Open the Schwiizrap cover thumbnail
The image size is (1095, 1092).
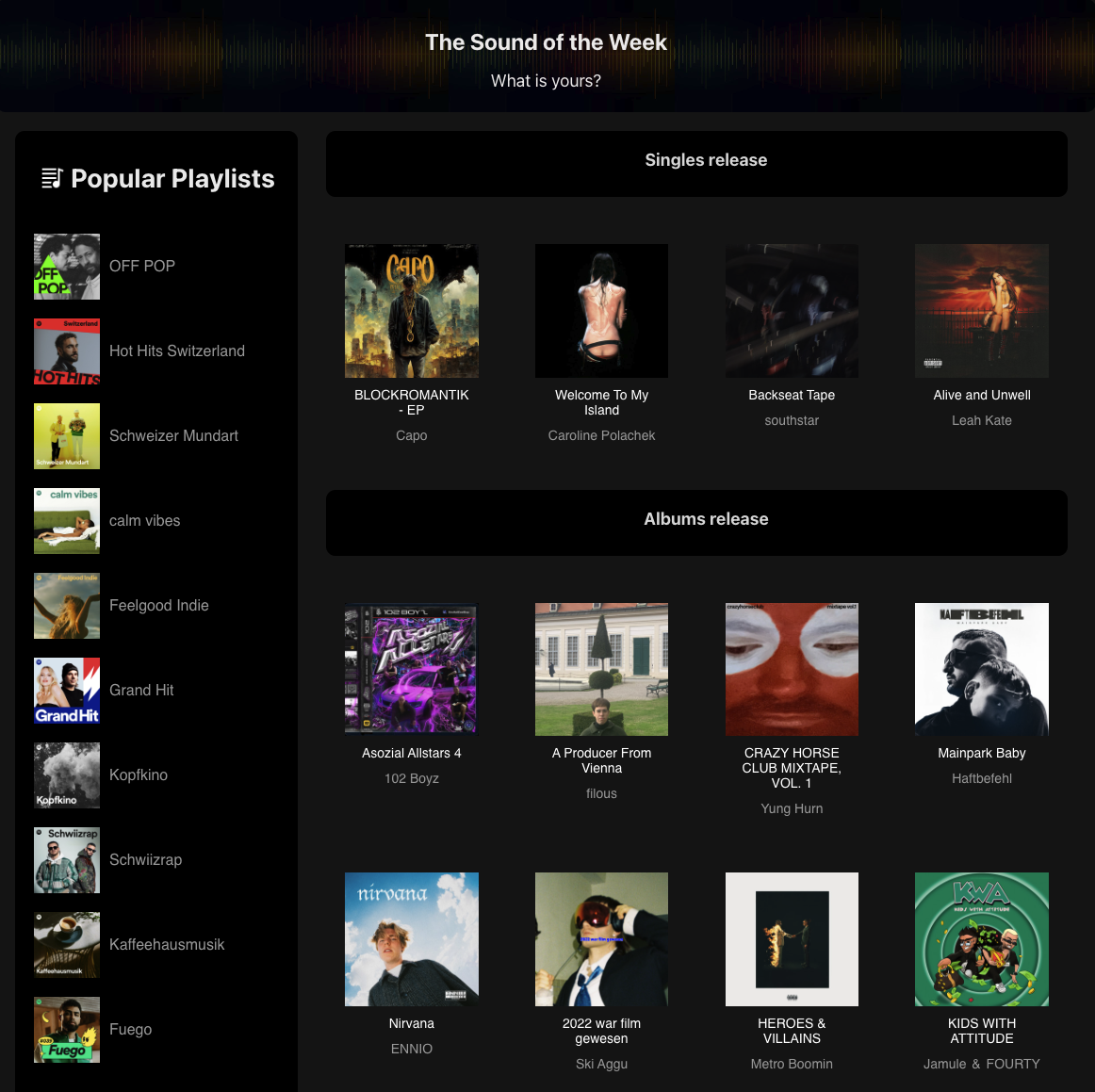tap(67, 860)
